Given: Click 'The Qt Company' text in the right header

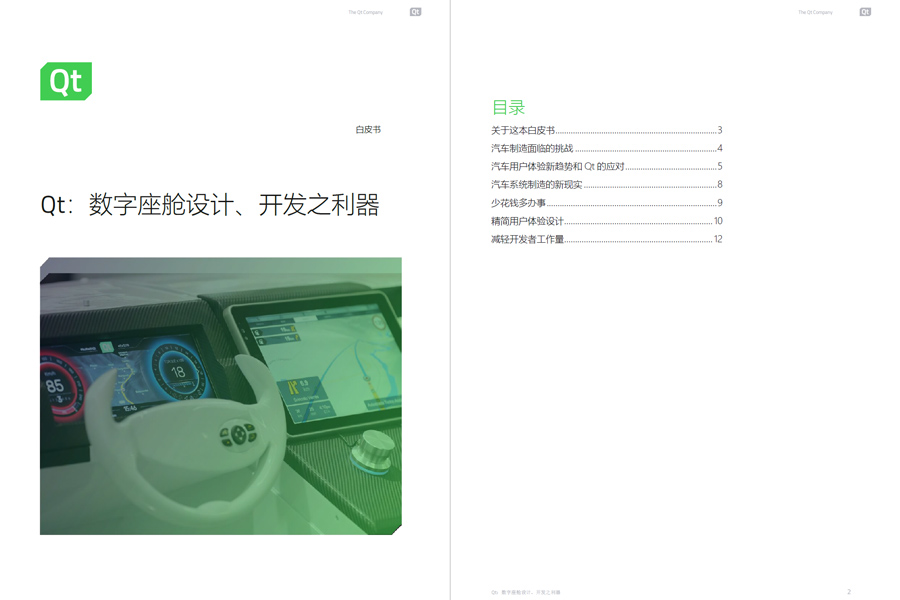Looking at the screenshot, I should point(814,12).
